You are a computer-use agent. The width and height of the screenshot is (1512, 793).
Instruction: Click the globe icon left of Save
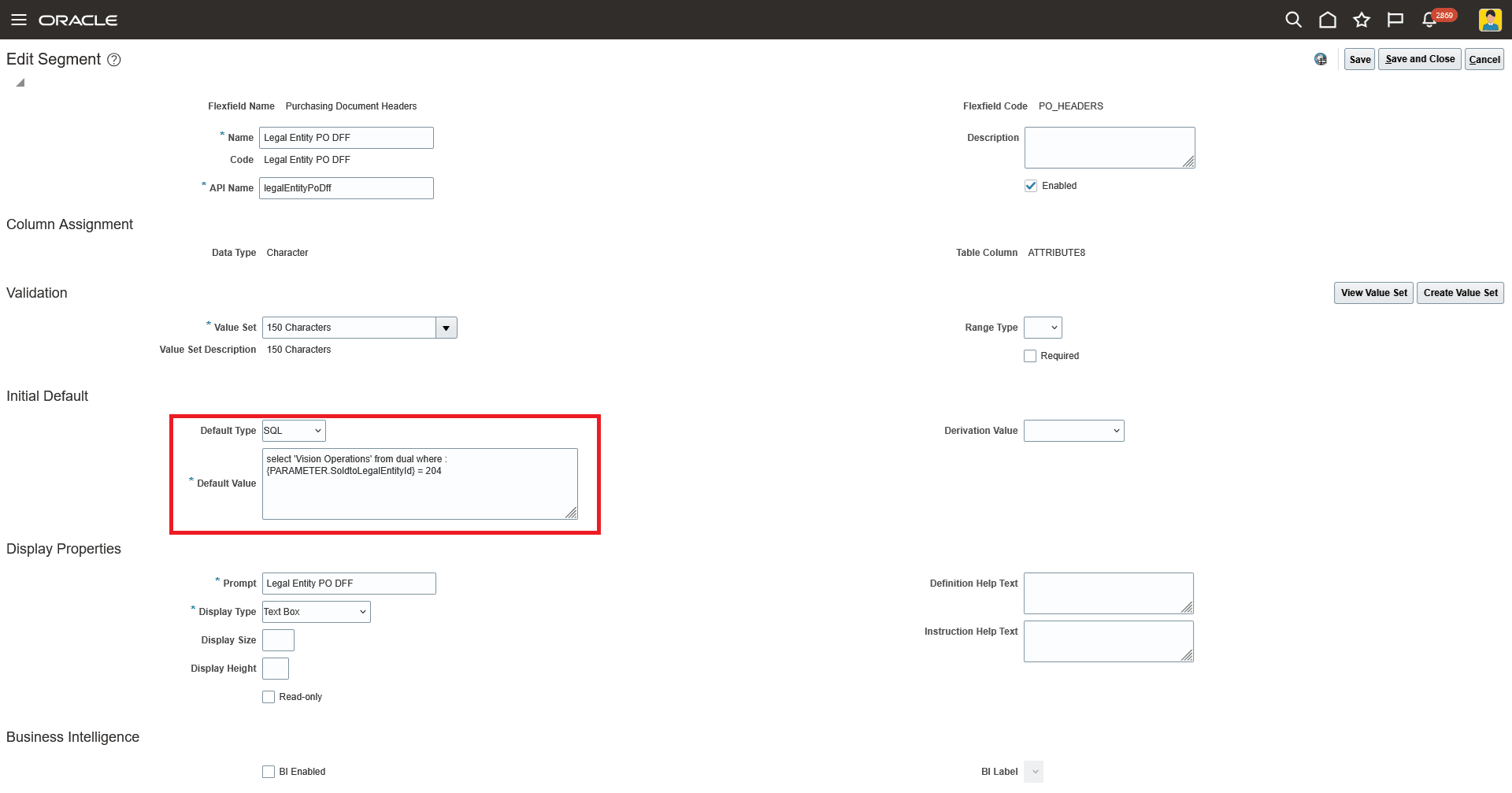[x=1321, y=59]
